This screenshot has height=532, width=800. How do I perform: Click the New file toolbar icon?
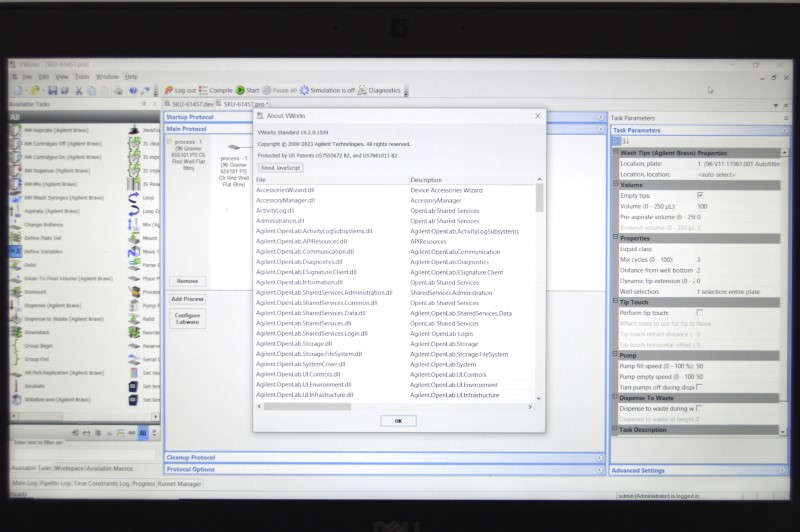pos(18,90)
